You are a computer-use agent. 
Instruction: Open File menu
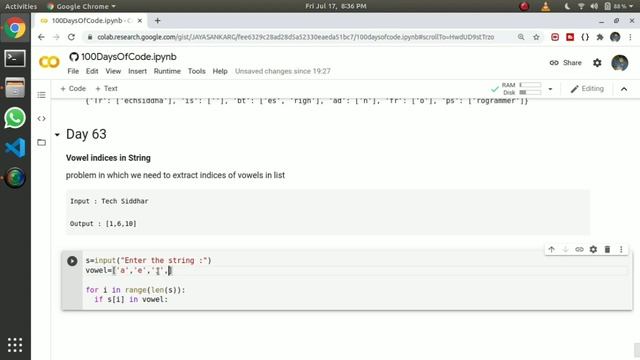click(x=73, y=71)
